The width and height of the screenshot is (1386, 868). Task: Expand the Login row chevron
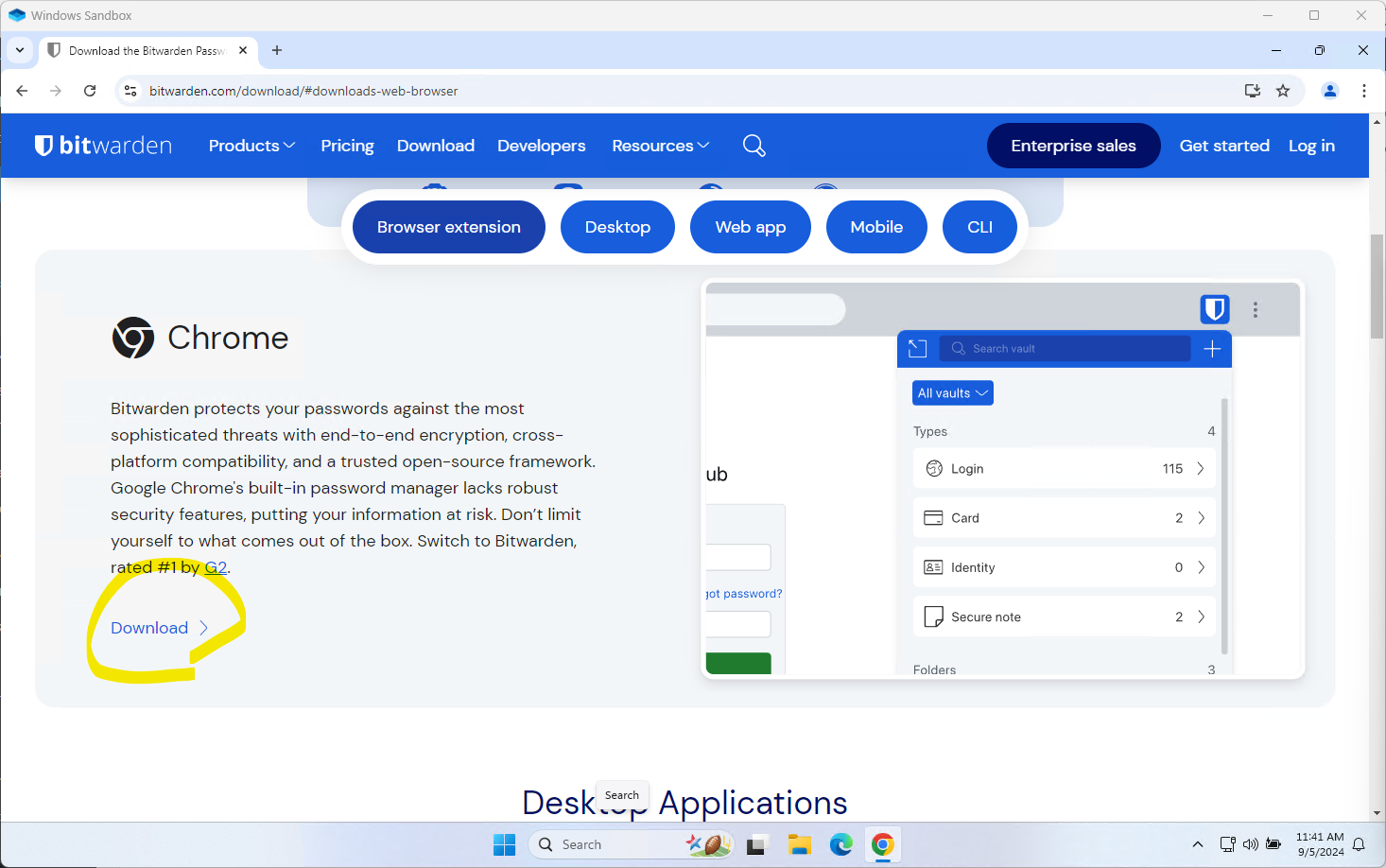click(x=1201, y=469)
